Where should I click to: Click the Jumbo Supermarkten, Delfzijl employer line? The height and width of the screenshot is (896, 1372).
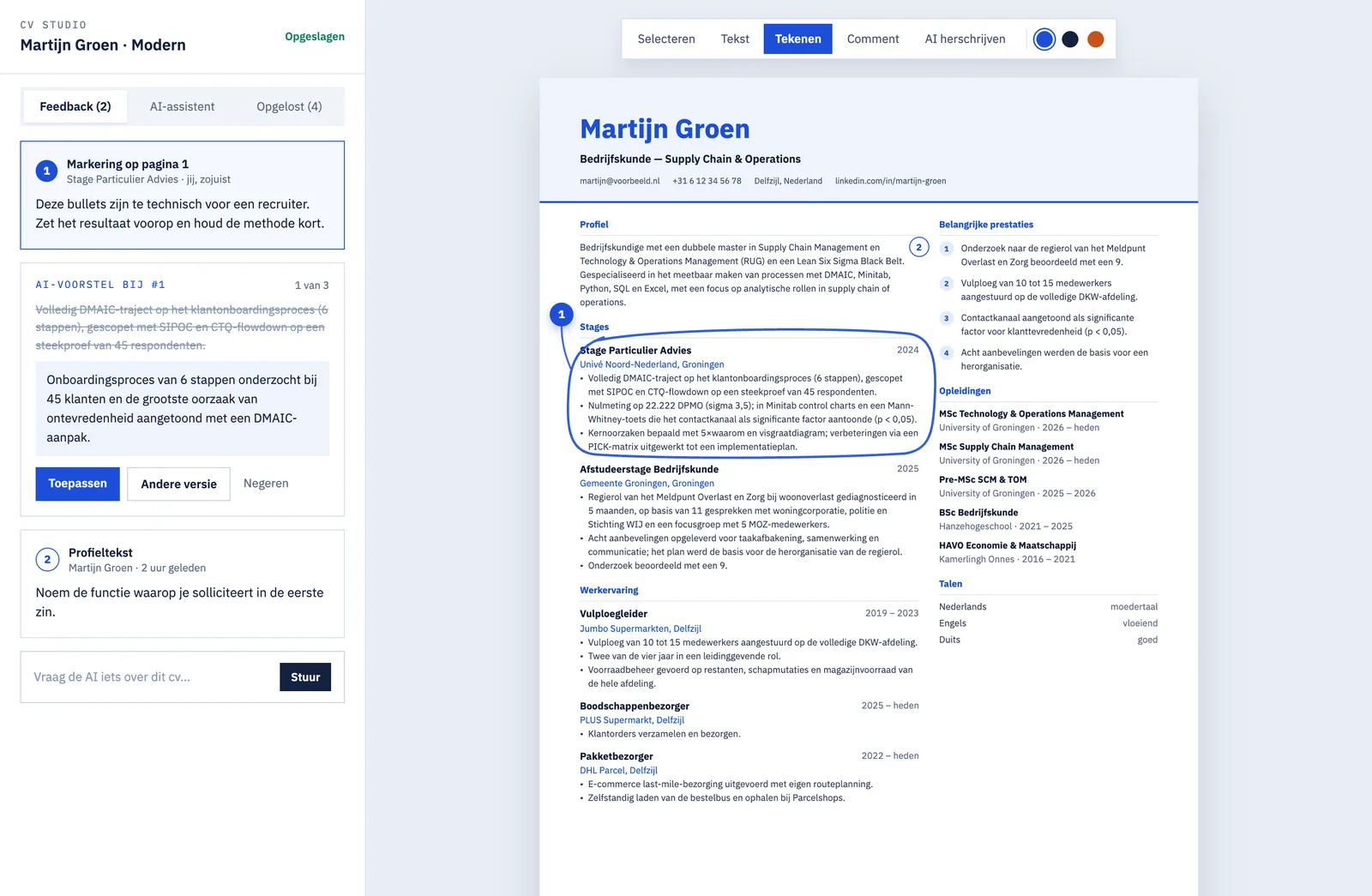(641, 628)
